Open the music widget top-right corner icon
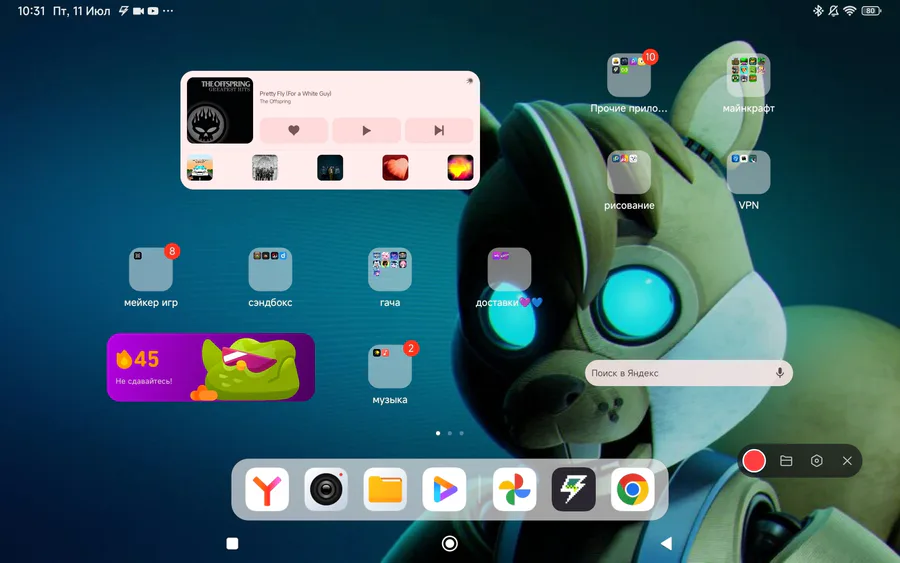The height and width of the screenshot is (563, 900). 470,81
